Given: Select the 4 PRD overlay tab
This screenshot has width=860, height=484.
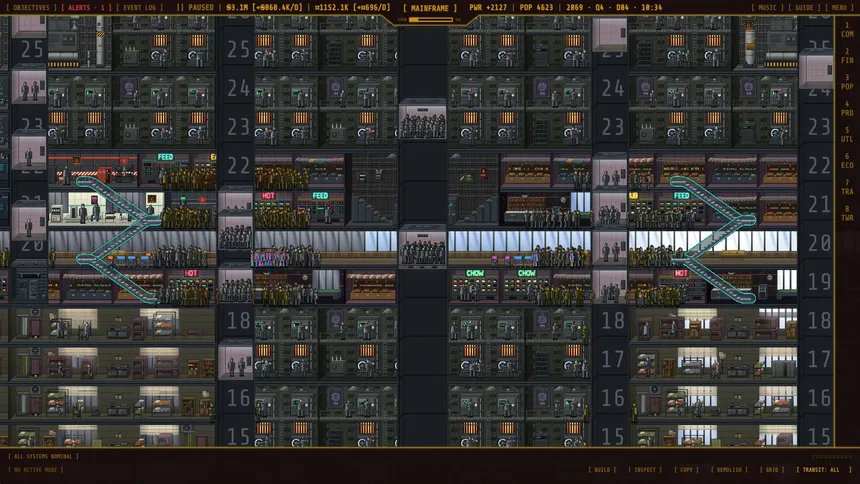Looking at the screenshot, I should 847,109.
